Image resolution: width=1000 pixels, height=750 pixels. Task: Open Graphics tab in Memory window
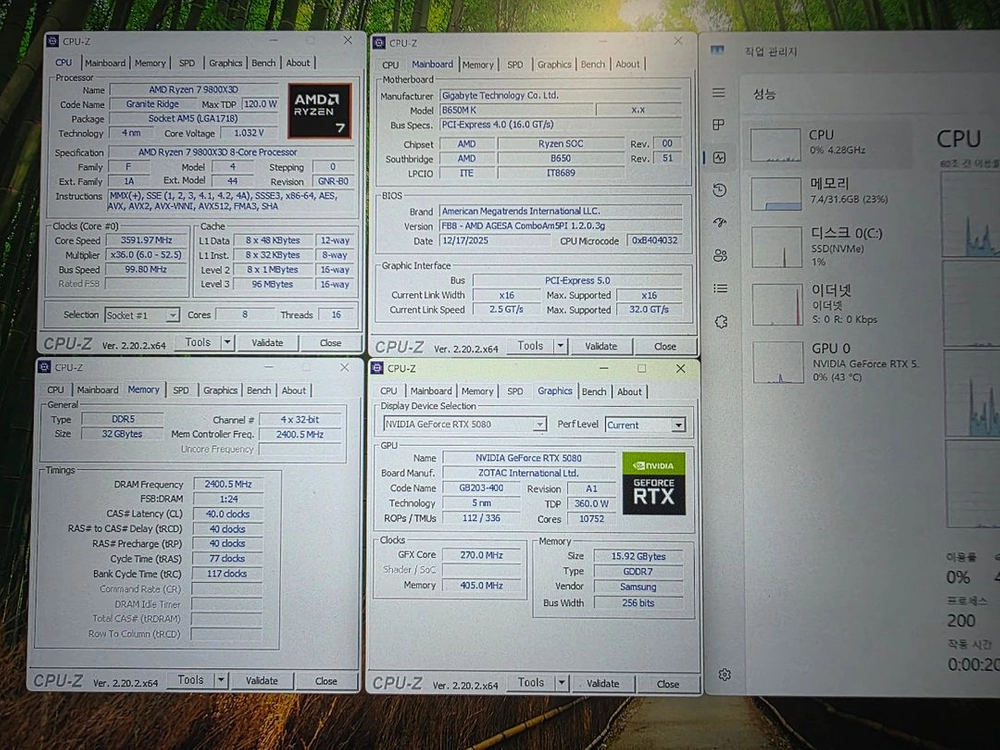coord(220,390)
